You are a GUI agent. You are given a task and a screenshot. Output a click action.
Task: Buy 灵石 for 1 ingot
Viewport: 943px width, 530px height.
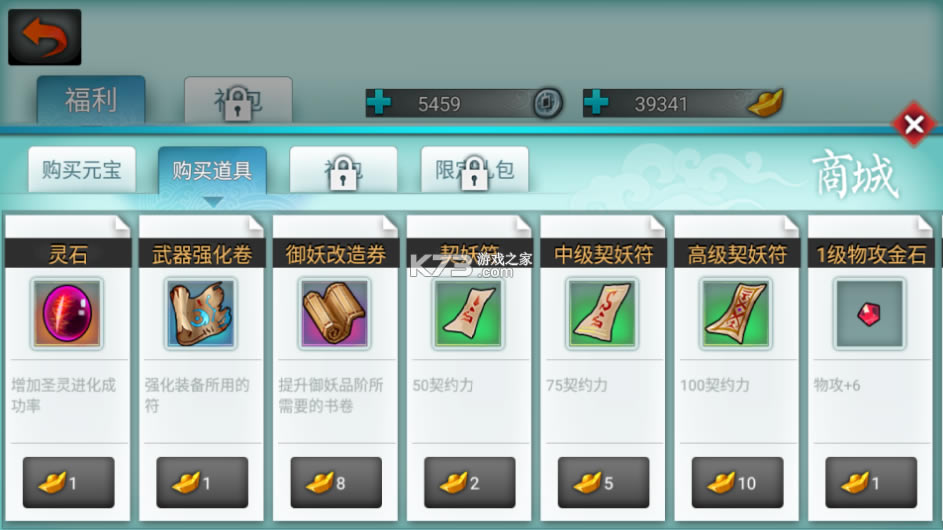coord(69,482)
